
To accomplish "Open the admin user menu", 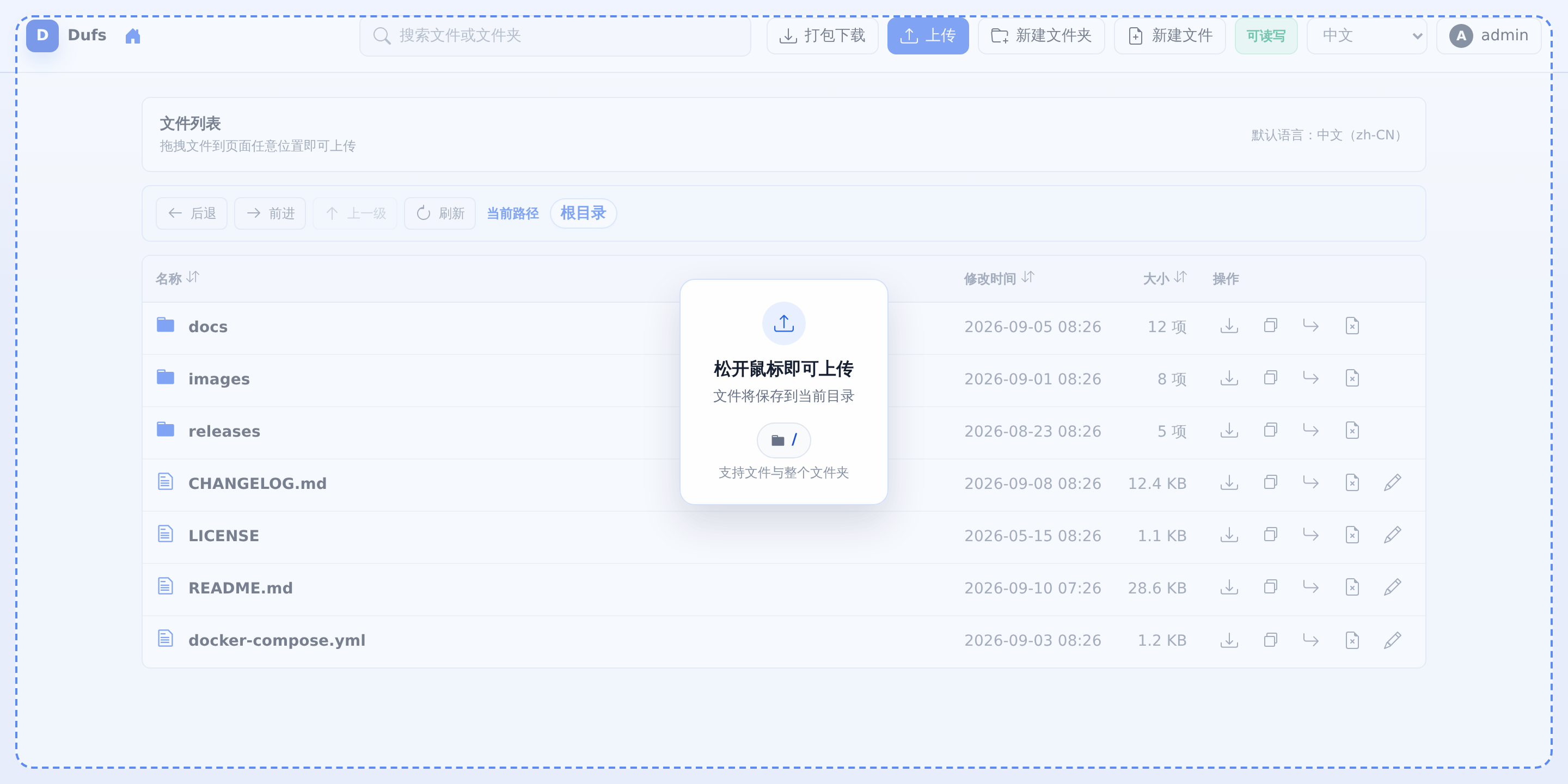I will [1489, 36].
